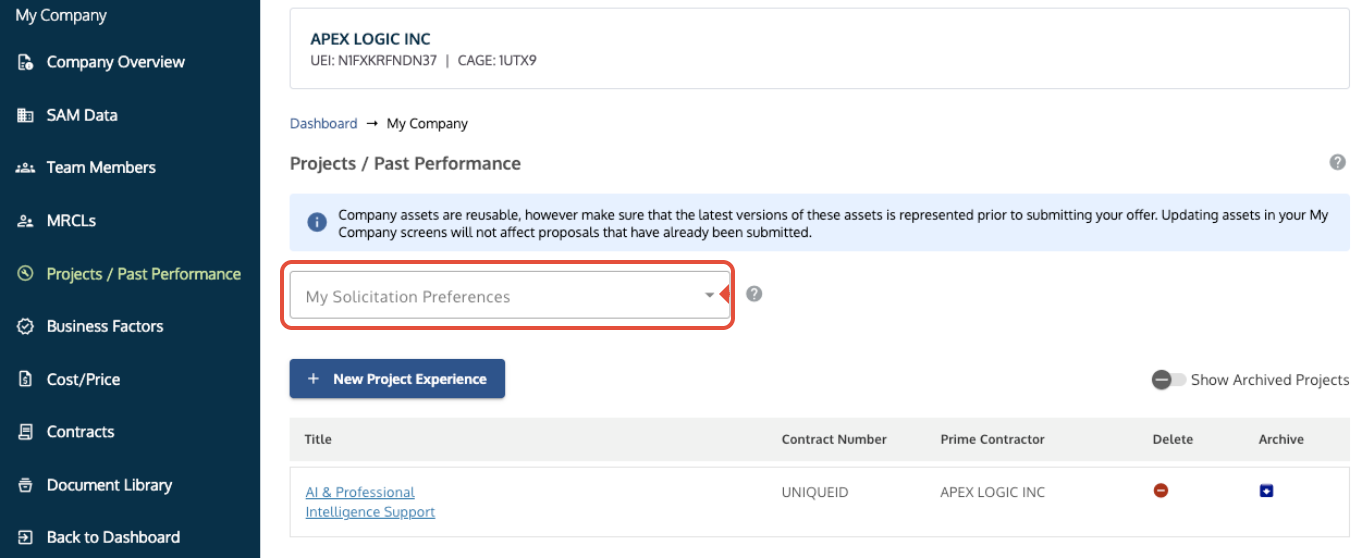Click help icon beside Projects / Past Performance heading

click(1337, 162)
